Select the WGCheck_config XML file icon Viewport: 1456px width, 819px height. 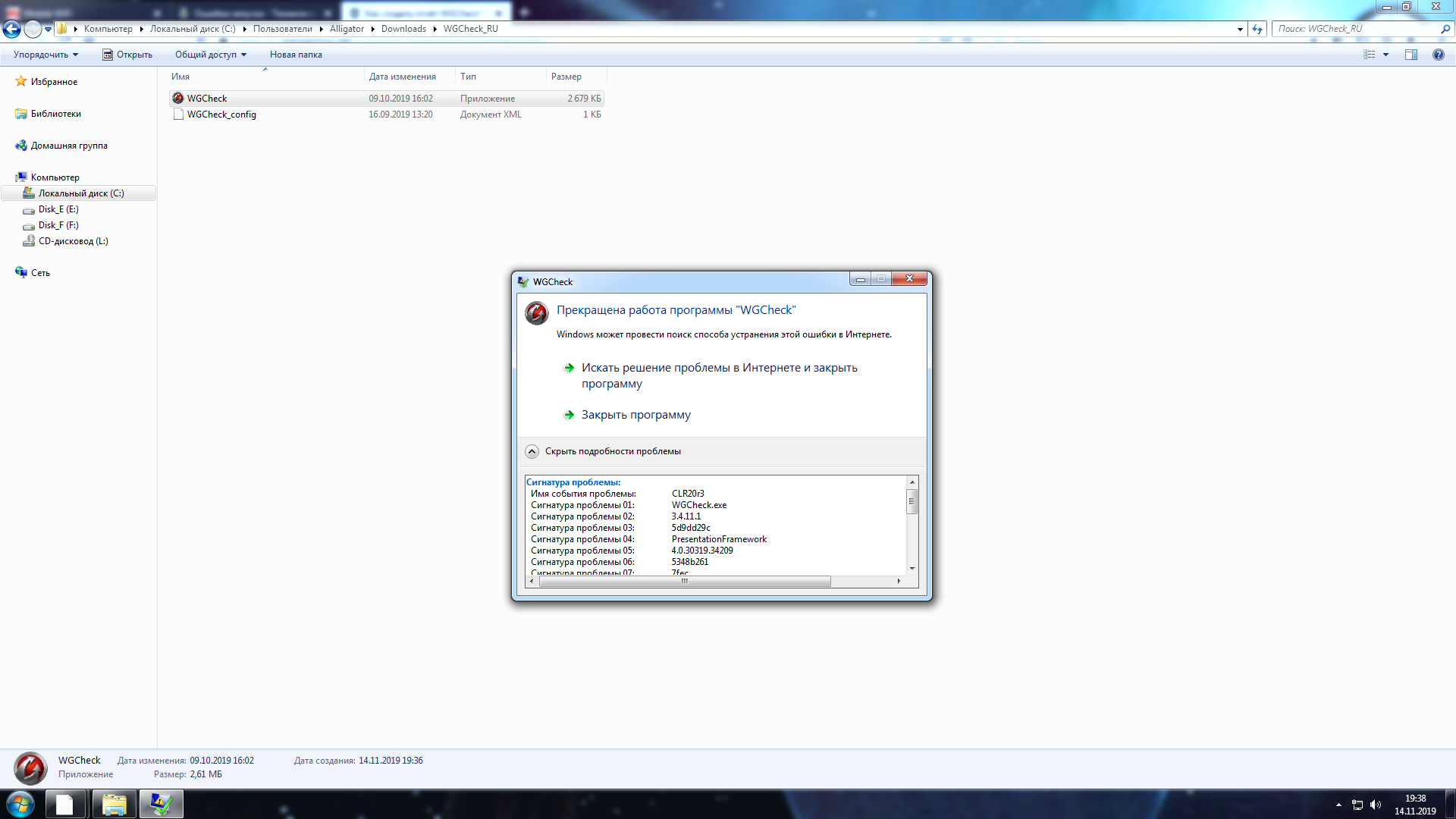[178, 115]
